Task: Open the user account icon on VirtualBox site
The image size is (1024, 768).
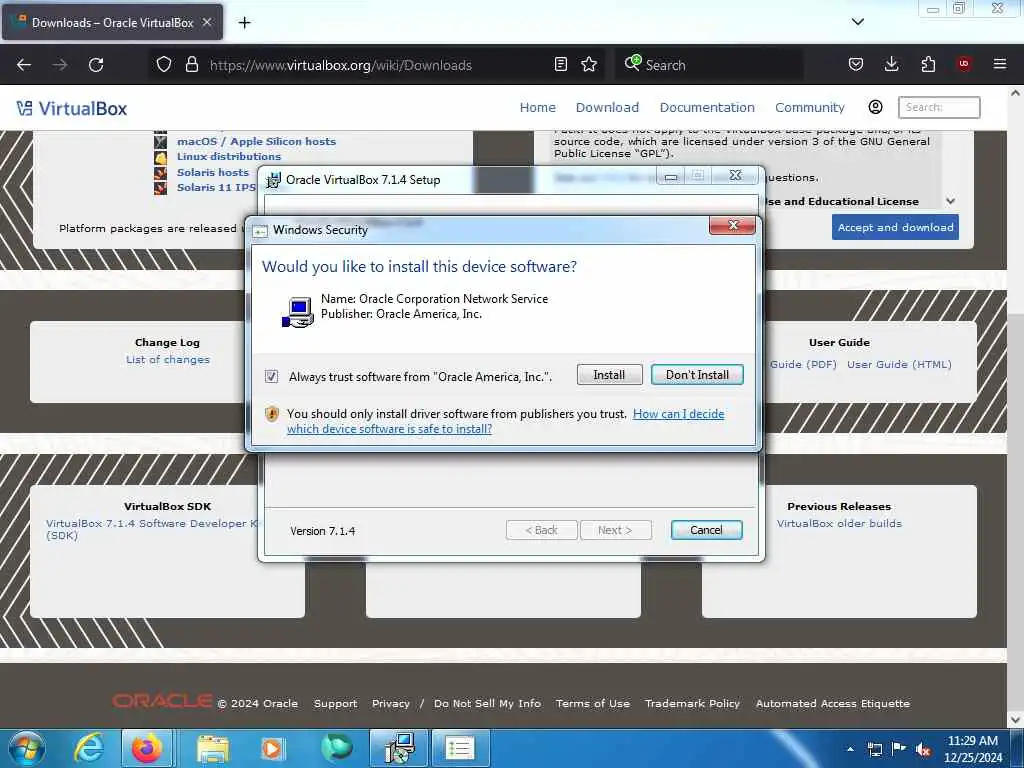Action: coord(875,107)
